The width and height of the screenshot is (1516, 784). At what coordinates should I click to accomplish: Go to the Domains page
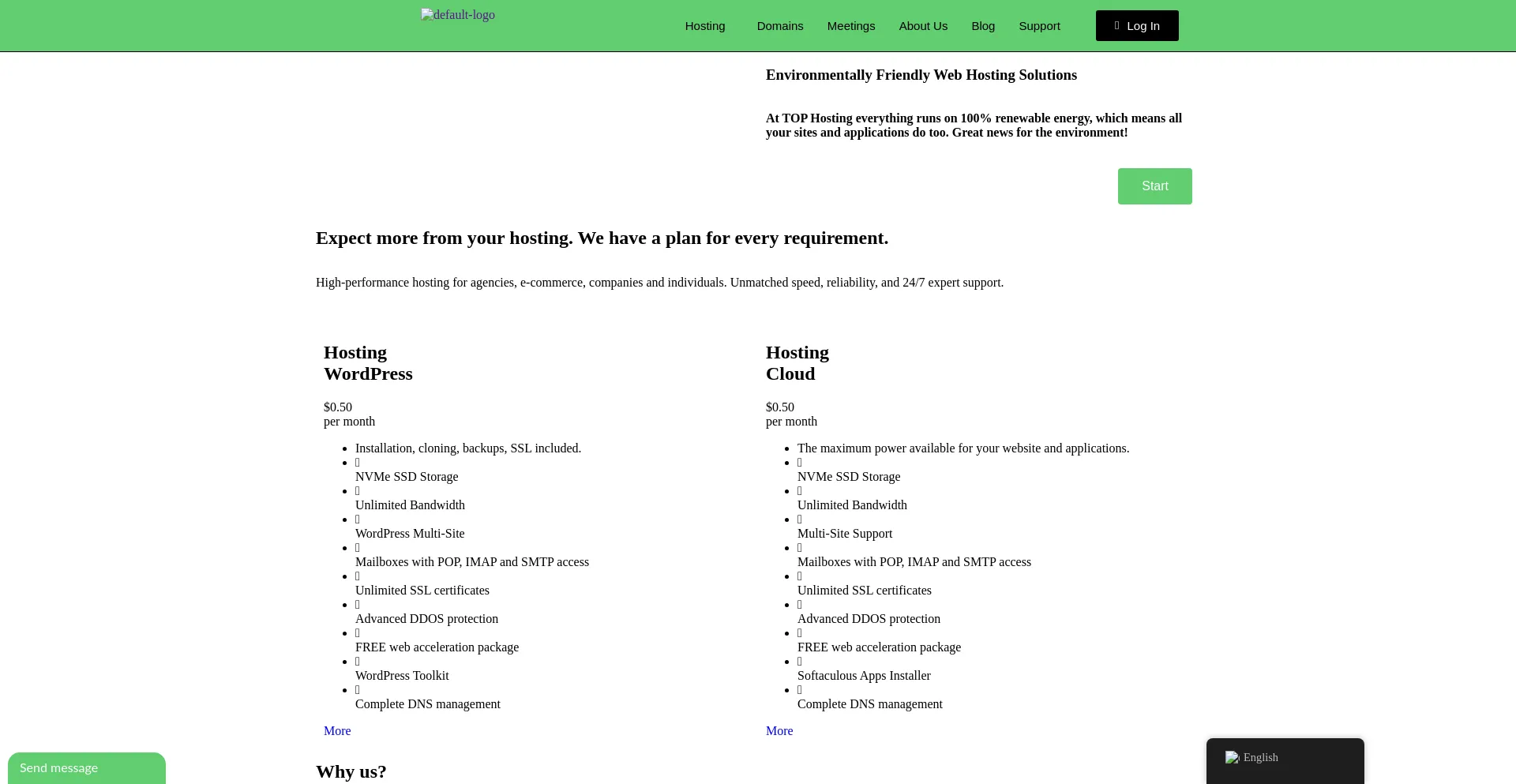[x=780, y=26]
